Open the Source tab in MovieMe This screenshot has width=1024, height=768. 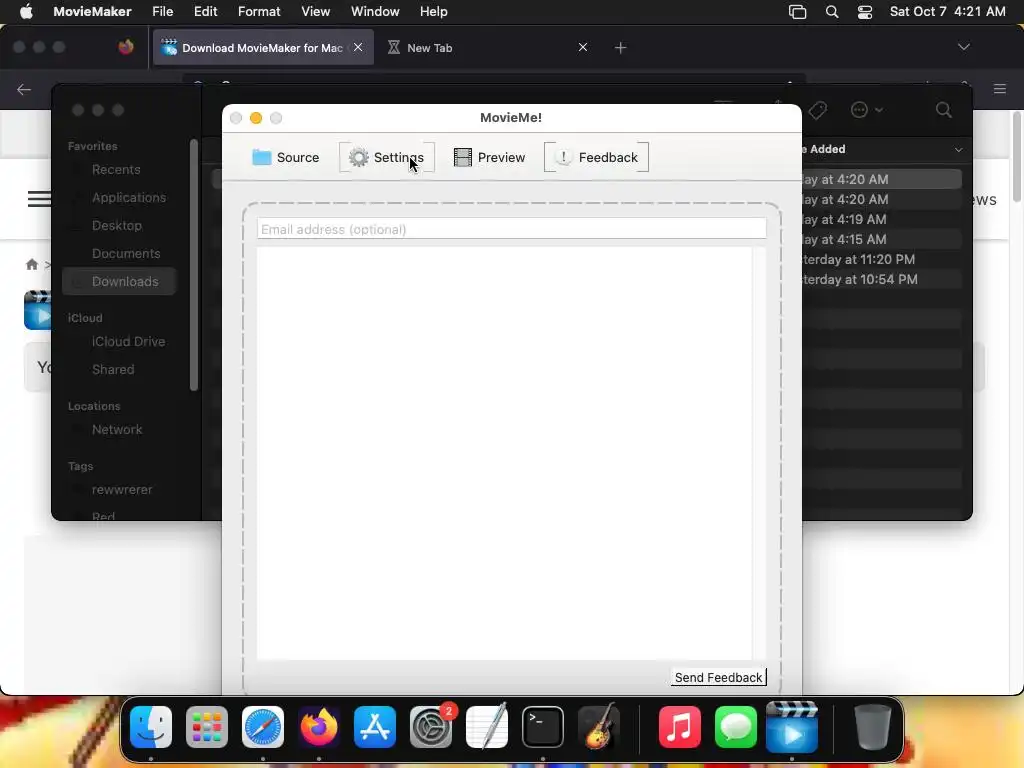[286, 157]
